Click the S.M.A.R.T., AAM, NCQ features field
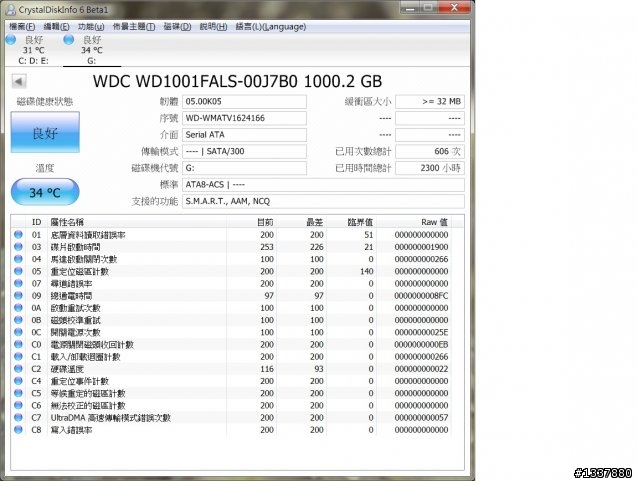This screenshot has height=481, width=638. pos(323,201)
